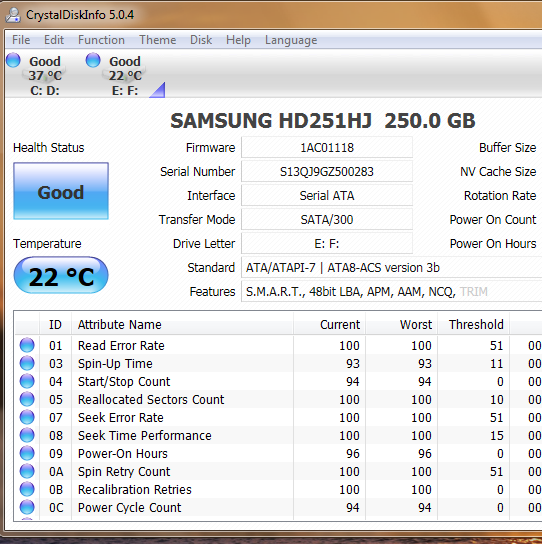542x544 pixels.
Task: Click the CrystalDiskInfo title bar app icon
Action: 13,15
